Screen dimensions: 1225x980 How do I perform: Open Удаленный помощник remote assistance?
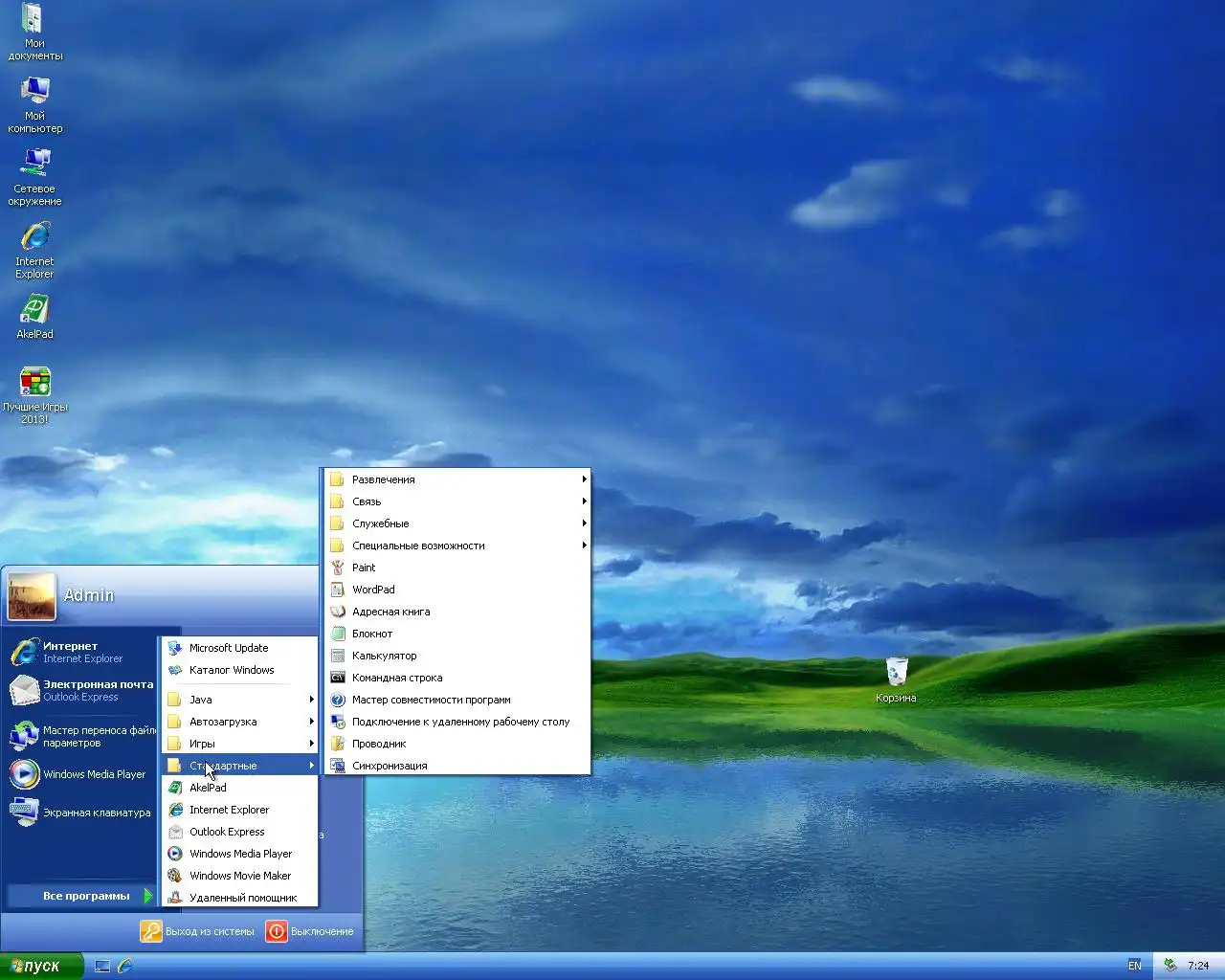tap(239, 898)
